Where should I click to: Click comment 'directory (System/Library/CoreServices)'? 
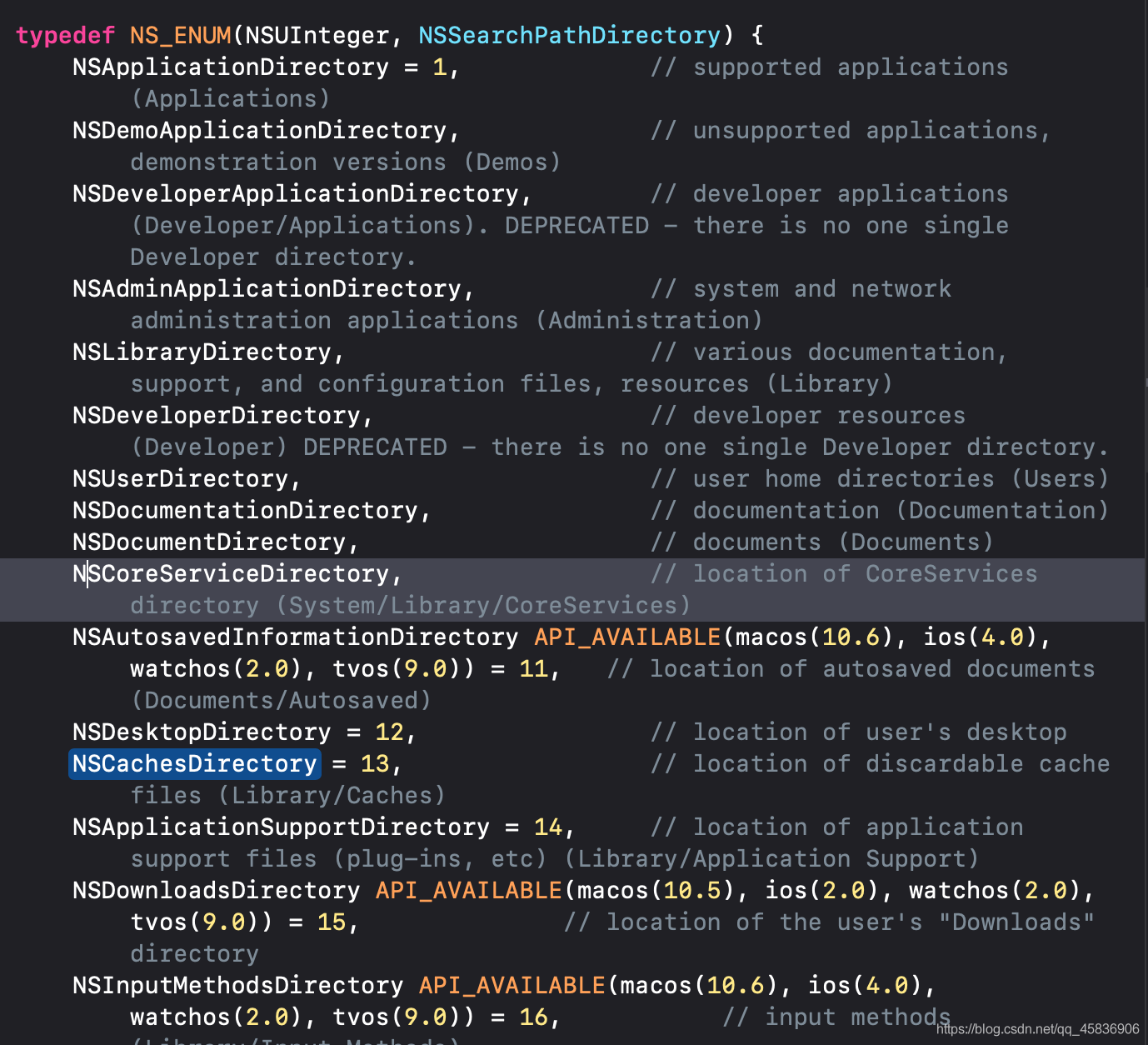pos(411,606)
